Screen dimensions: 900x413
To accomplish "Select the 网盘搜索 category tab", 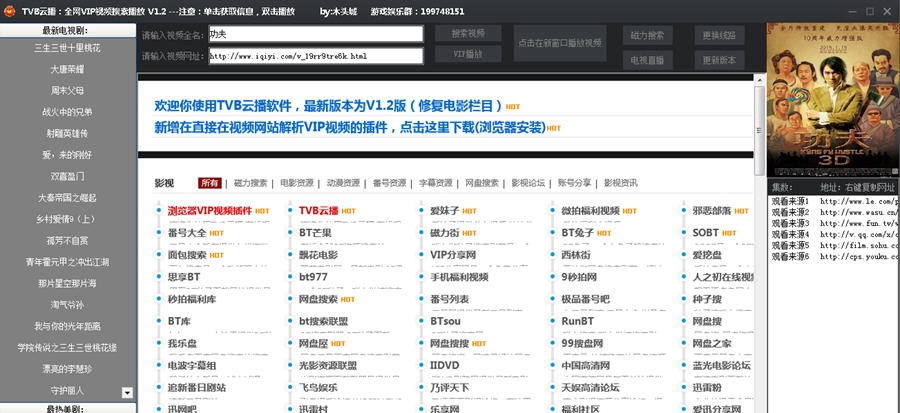I will [x=482, y=183].
